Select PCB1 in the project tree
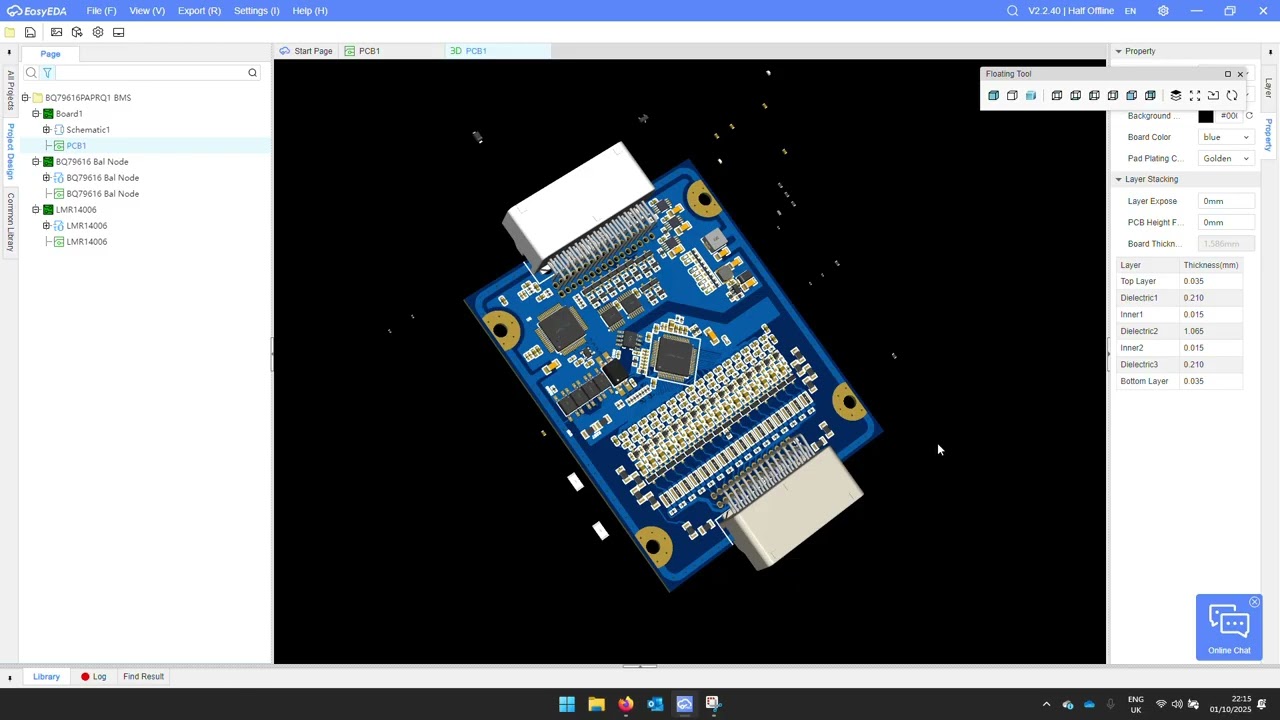Image resolution: width=1280 pixels, height=720 pixels. [x=76, y=146]
